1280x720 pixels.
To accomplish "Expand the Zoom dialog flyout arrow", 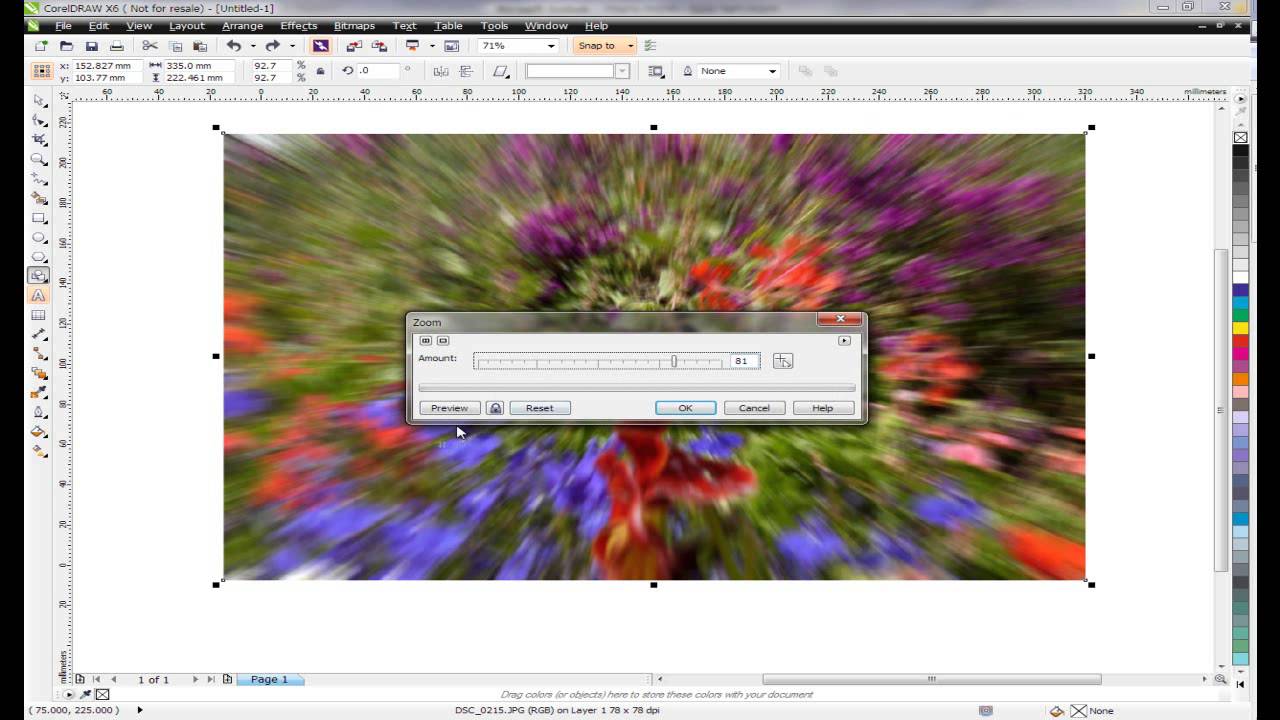I will coord(844,340).
